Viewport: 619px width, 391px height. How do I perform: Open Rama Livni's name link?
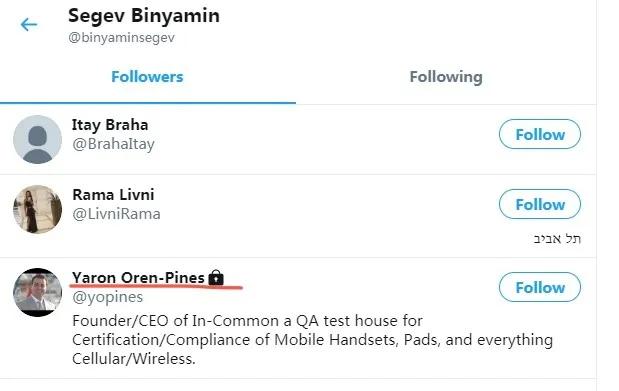coord(113,195)
